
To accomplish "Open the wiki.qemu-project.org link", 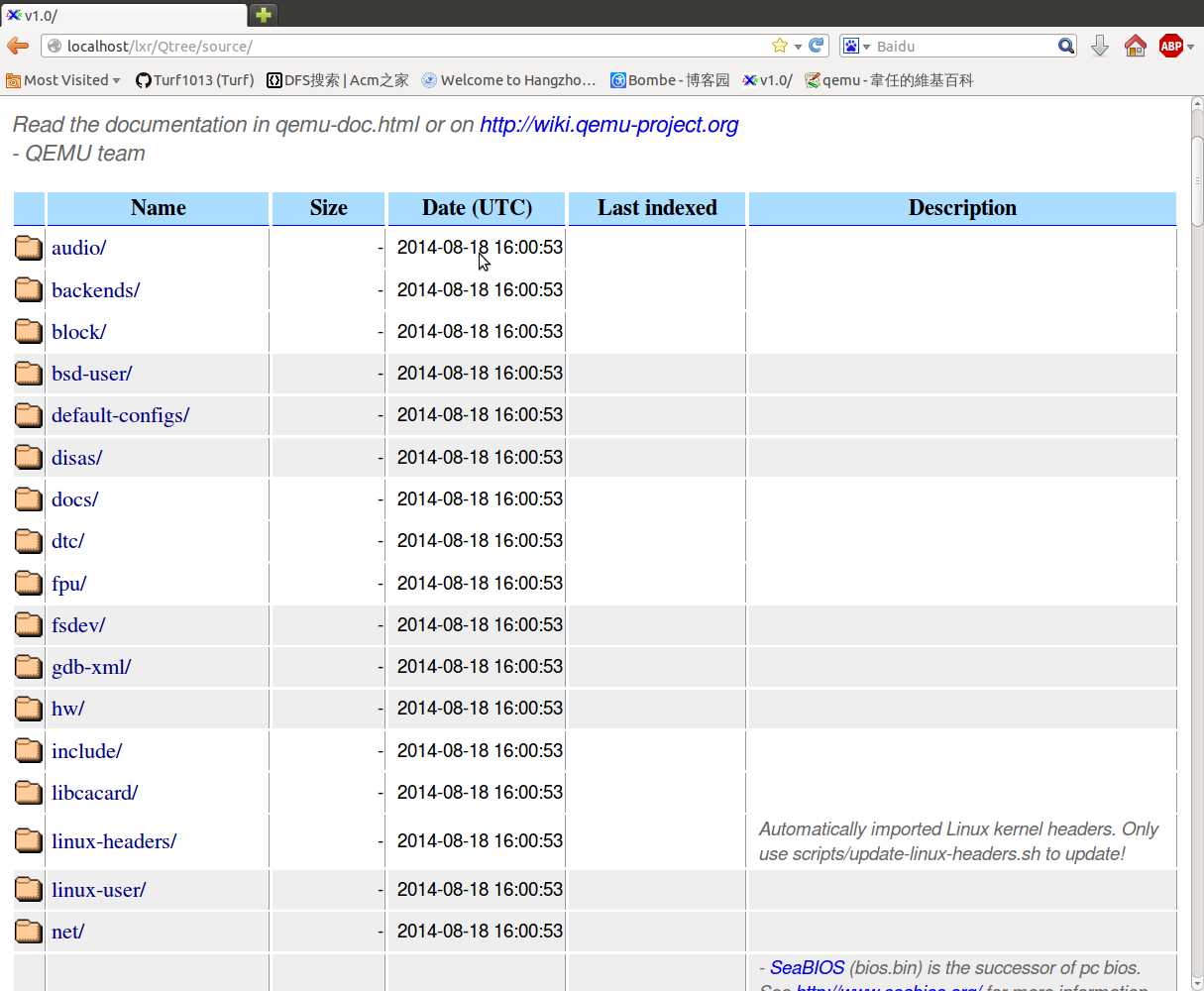I will coord(609,125).
